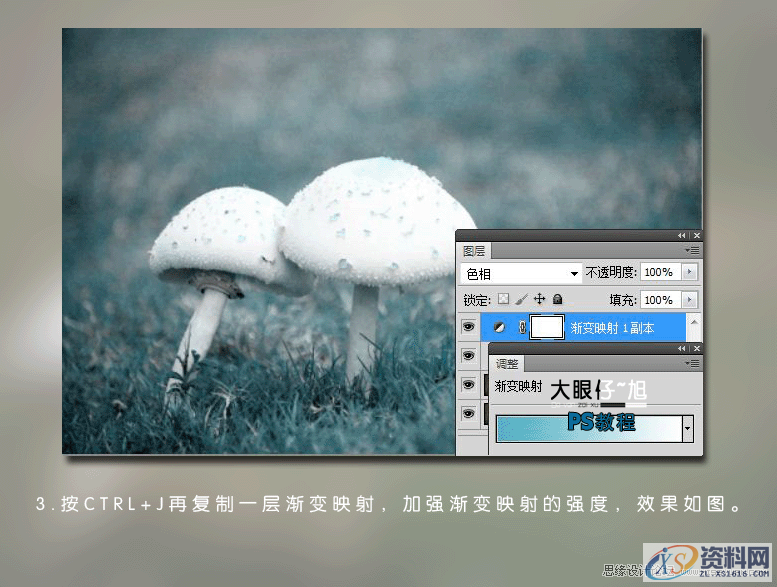Click the 不透明度 100% value field
The width and height of the screenshot is (777, 587).
661,272
